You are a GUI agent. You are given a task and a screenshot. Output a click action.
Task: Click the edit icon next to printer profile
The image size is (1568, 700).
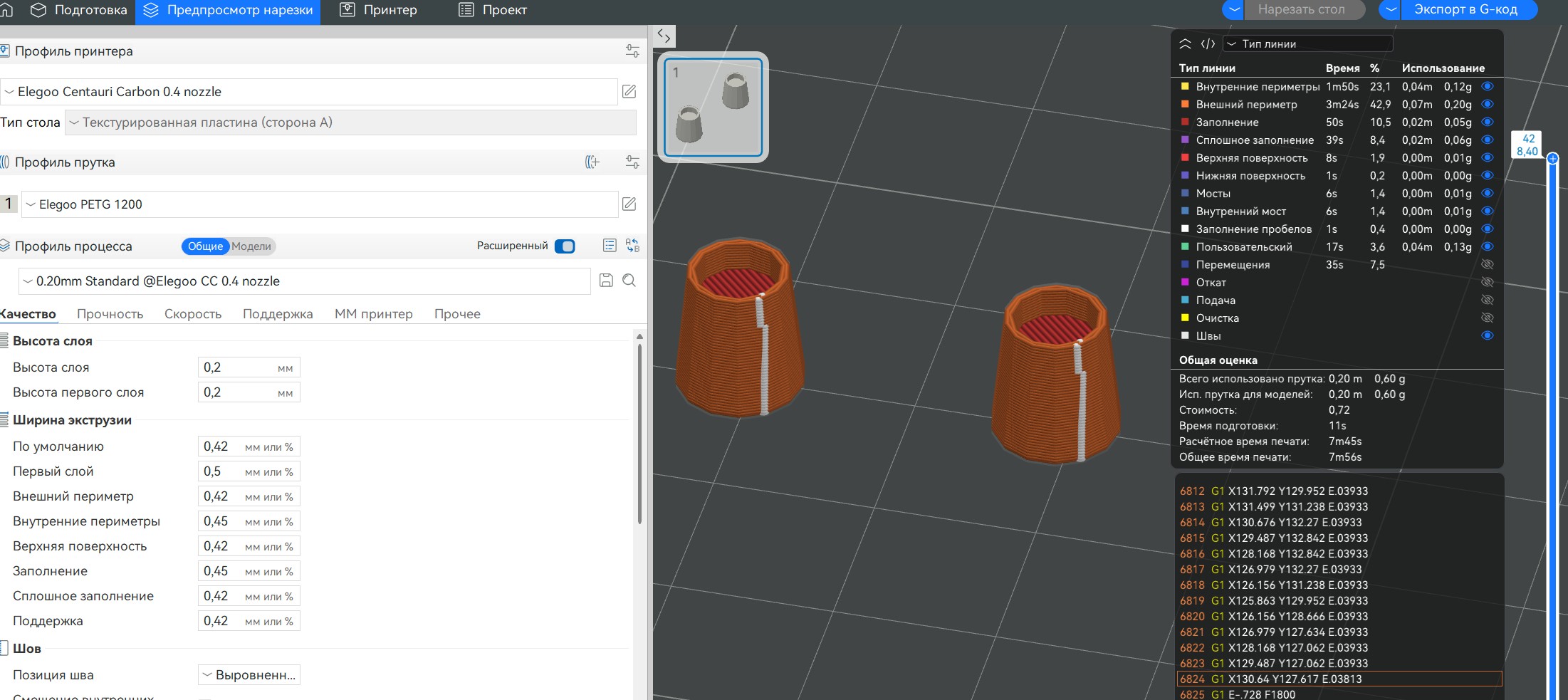pyautogui.click(x=629, y=92)
